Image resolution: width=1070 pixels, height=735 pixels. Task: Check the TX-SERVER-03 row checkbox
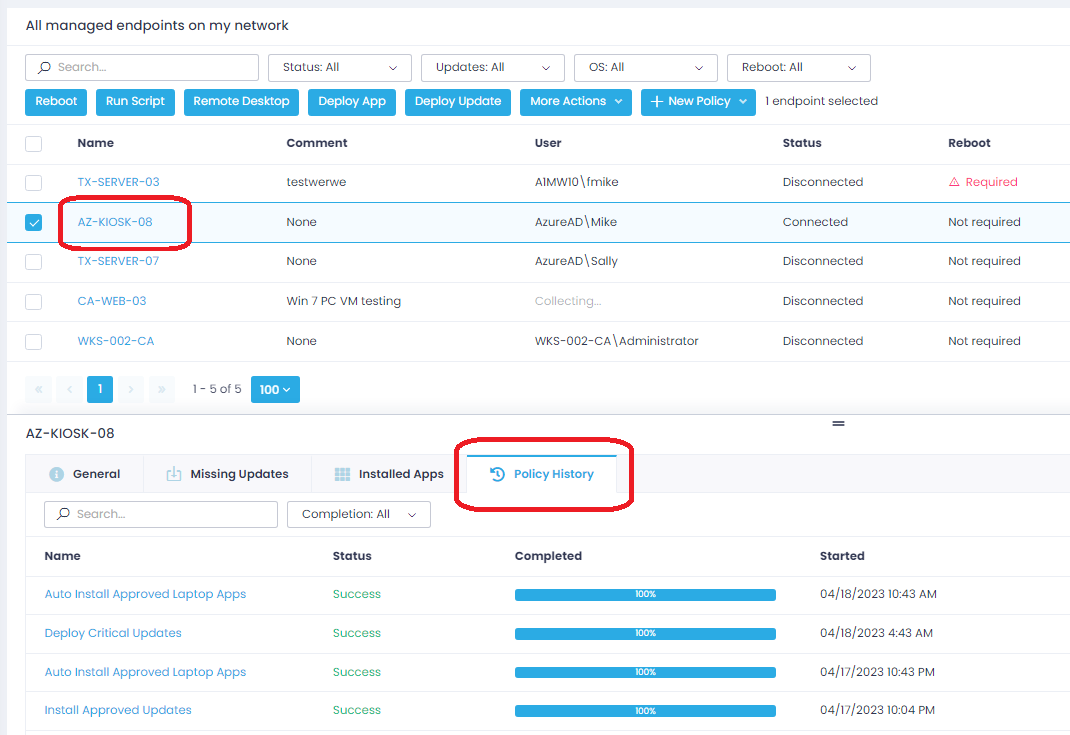tap(34, 183)
